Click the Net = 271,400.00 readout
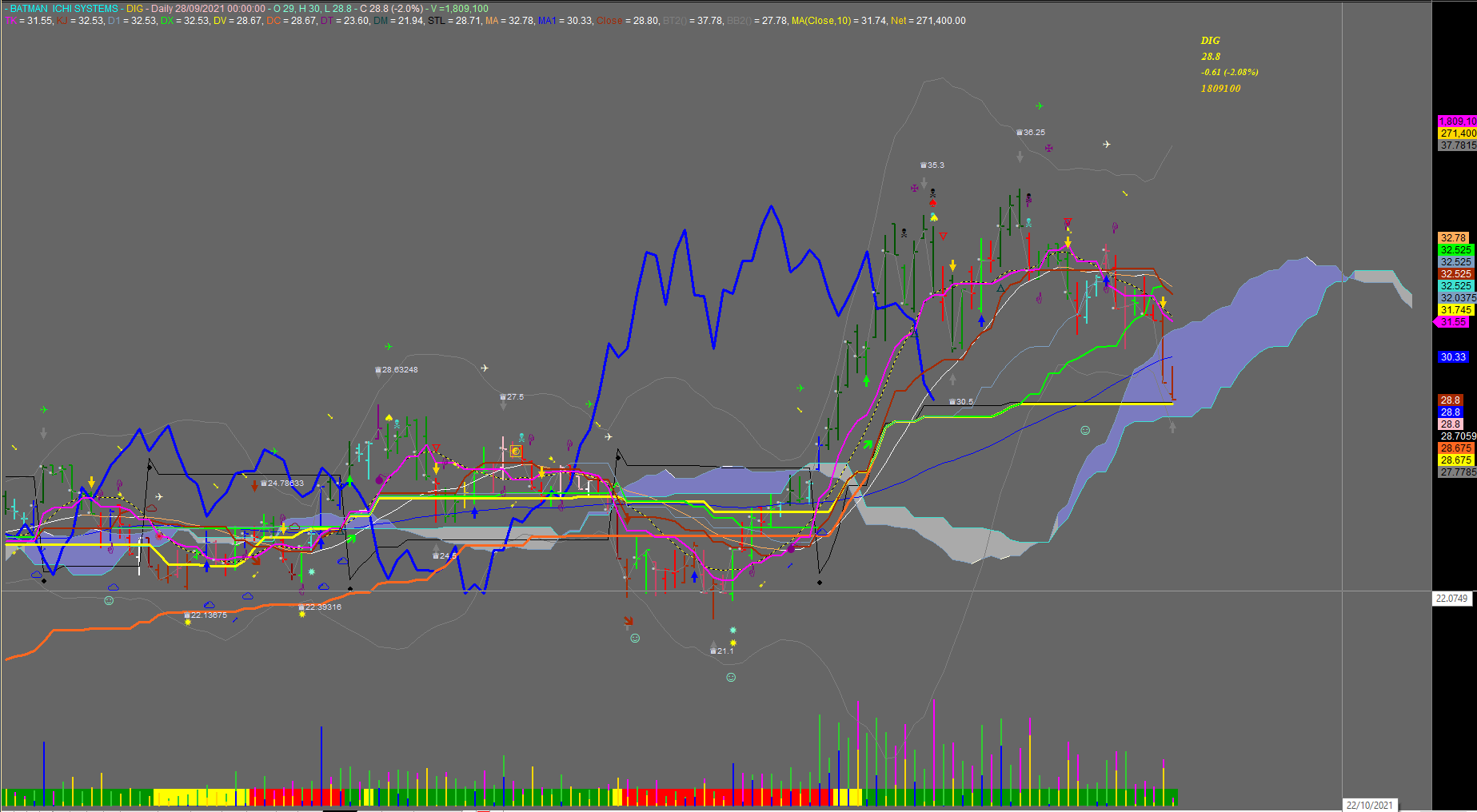This screenshot has height=812, width=1477. tap(928, 21)
